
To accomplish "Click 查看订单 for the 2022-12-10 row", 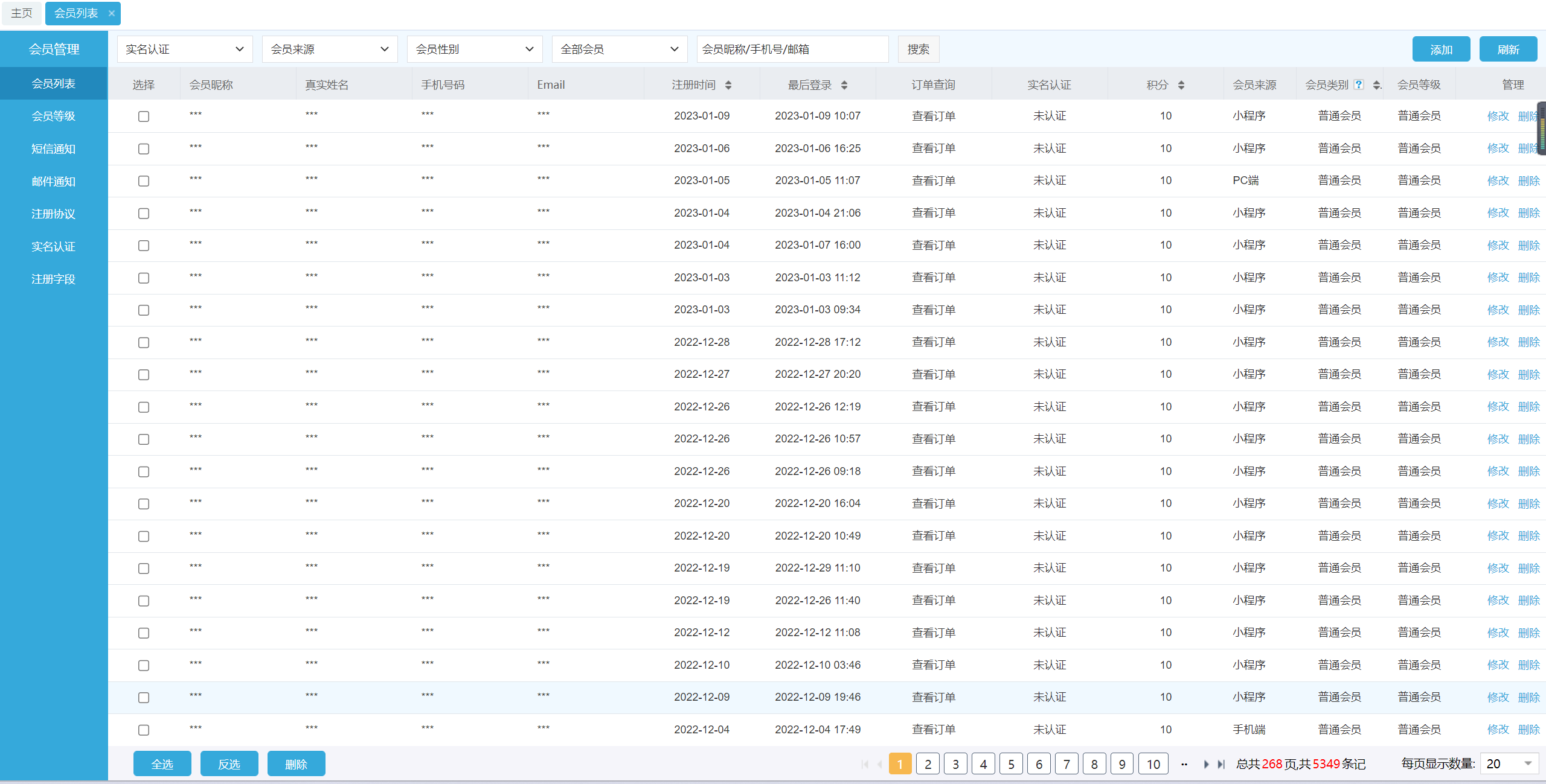I will coord(934,665).
